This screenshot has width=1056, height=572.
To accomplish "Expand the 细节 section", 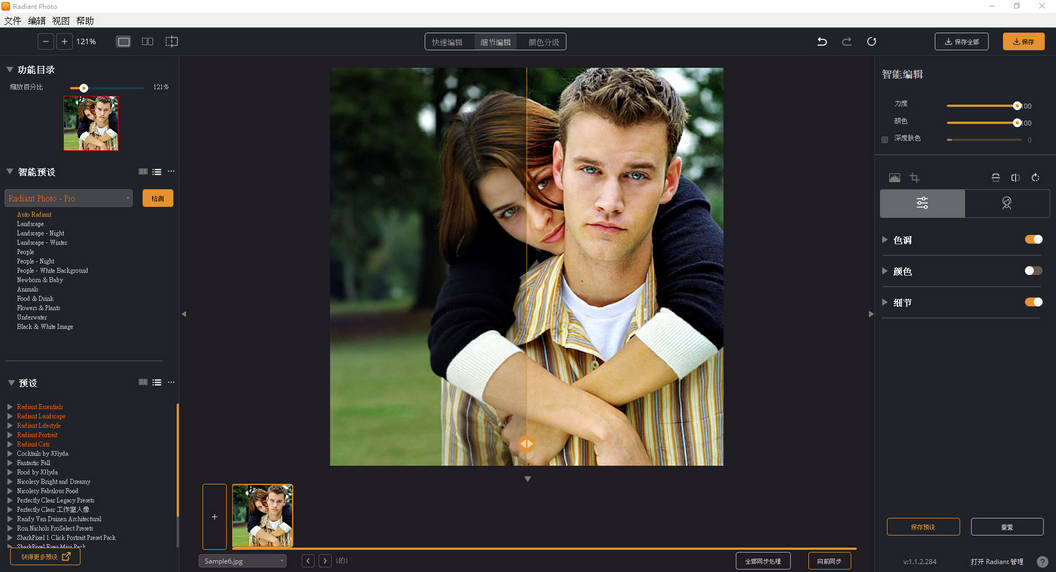I will click(x=885, y=302).
